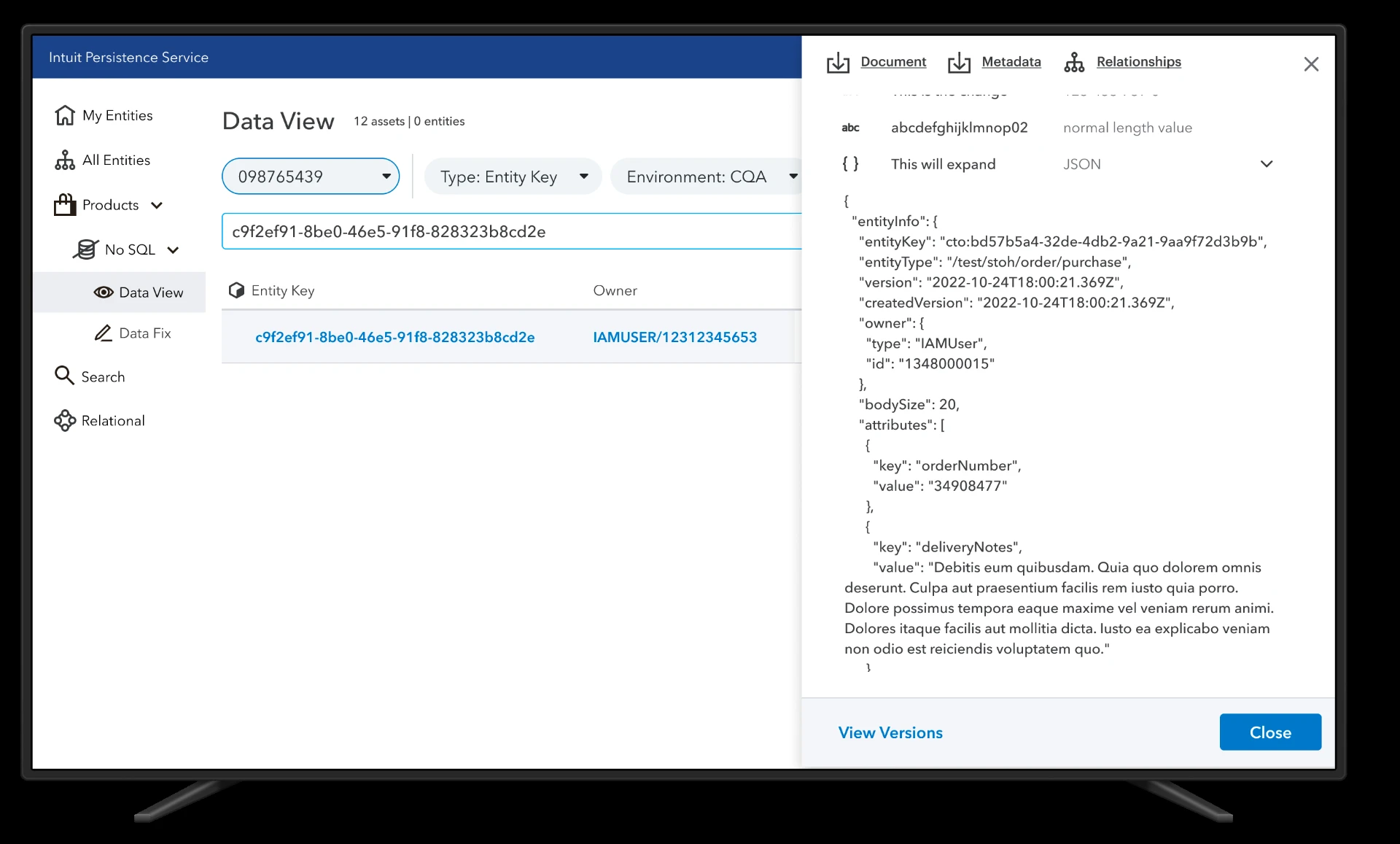Click the Owner column header
The image size is (1400, 844).
coord(615,290)
